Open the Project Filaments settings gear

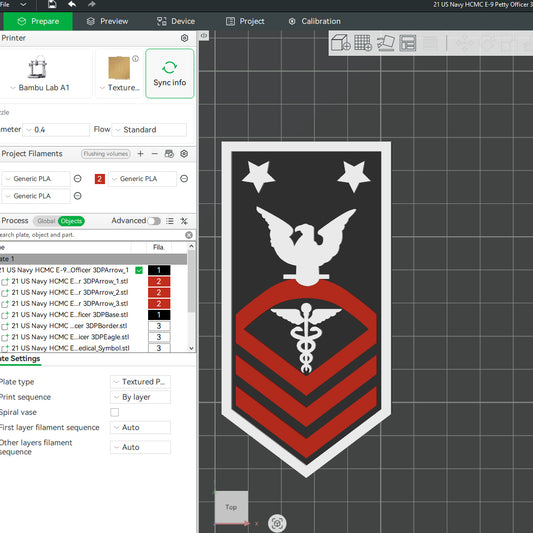[184, 154]
